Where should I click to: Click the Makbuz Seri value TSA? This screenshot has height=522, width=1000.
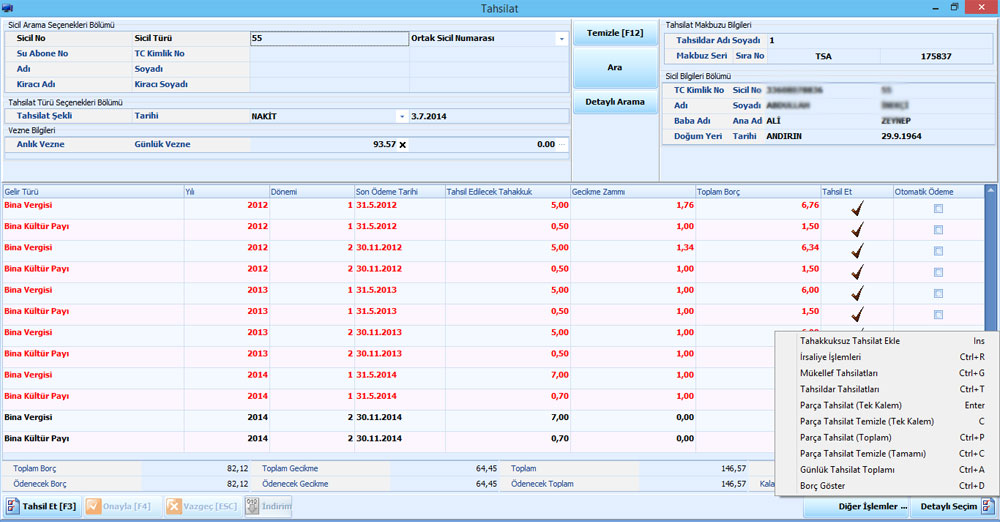pyautogui.click(x=823, y=56)
